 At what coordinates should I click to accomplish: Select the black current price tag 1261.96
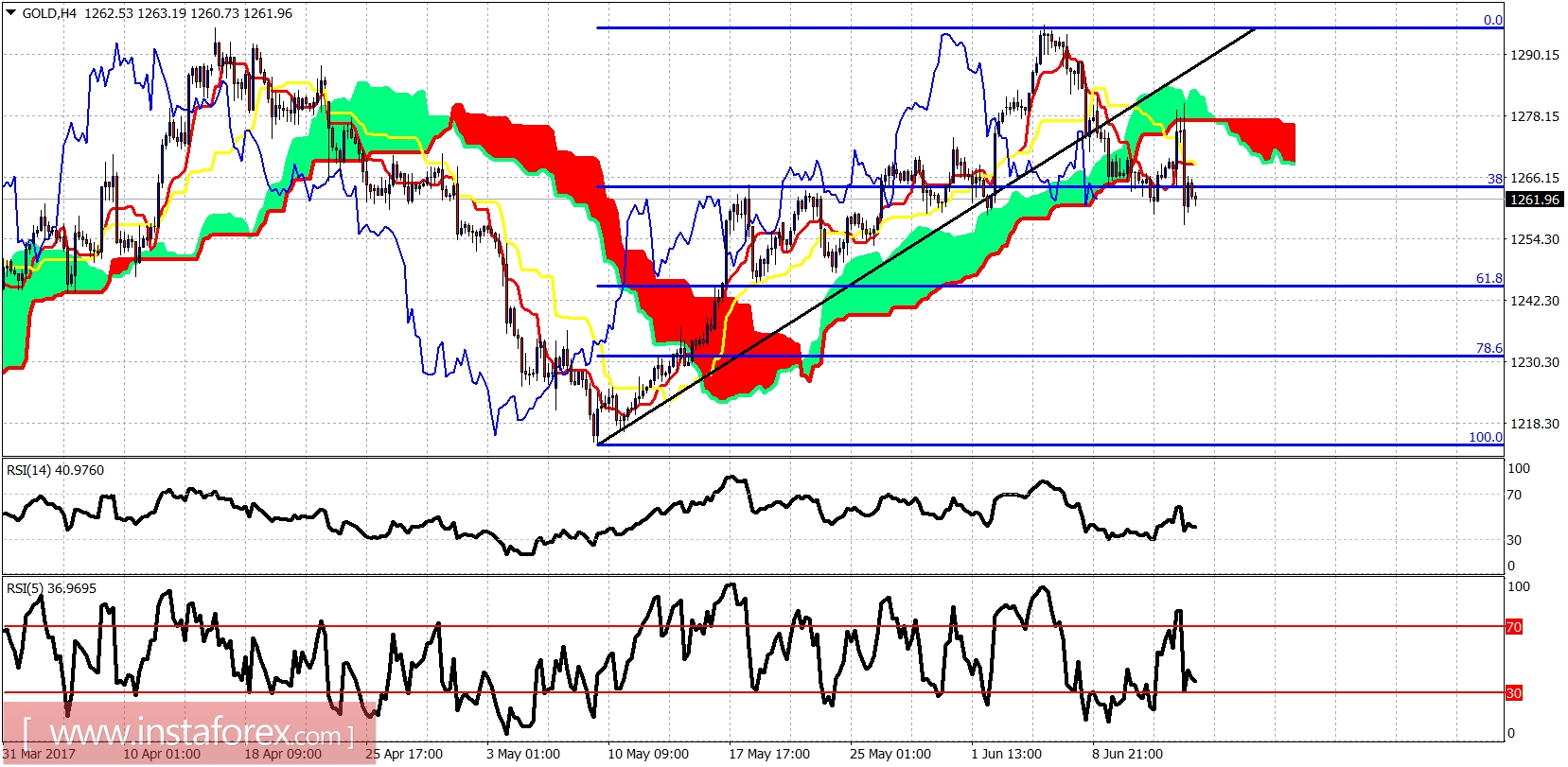coord(1534,200)
